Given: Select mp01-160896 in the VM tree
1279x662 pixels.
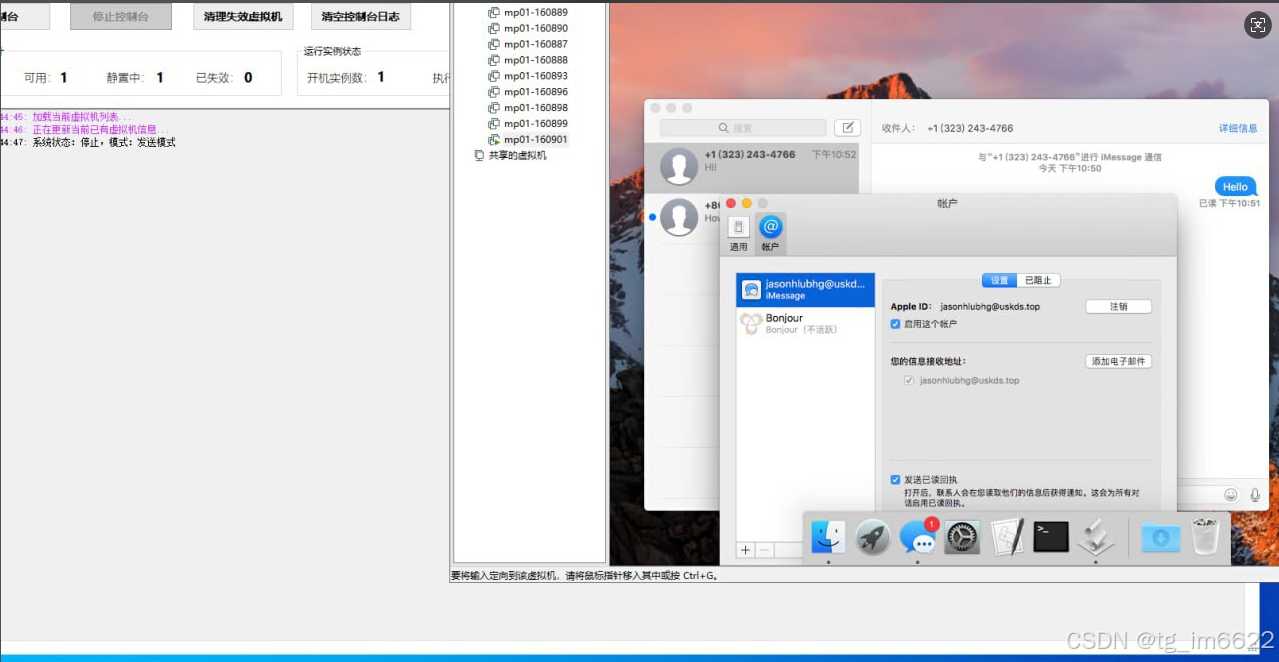Looking at the screenshot, I should click(x=536, y=92).
